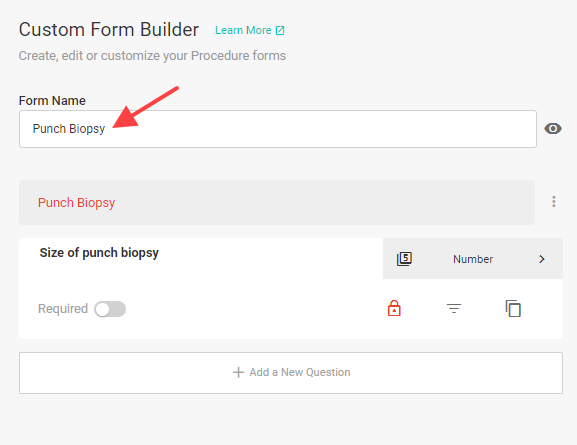Toggle the Required switch on
The height and width of the screenshot is (445, 577).
click(110, 309)
